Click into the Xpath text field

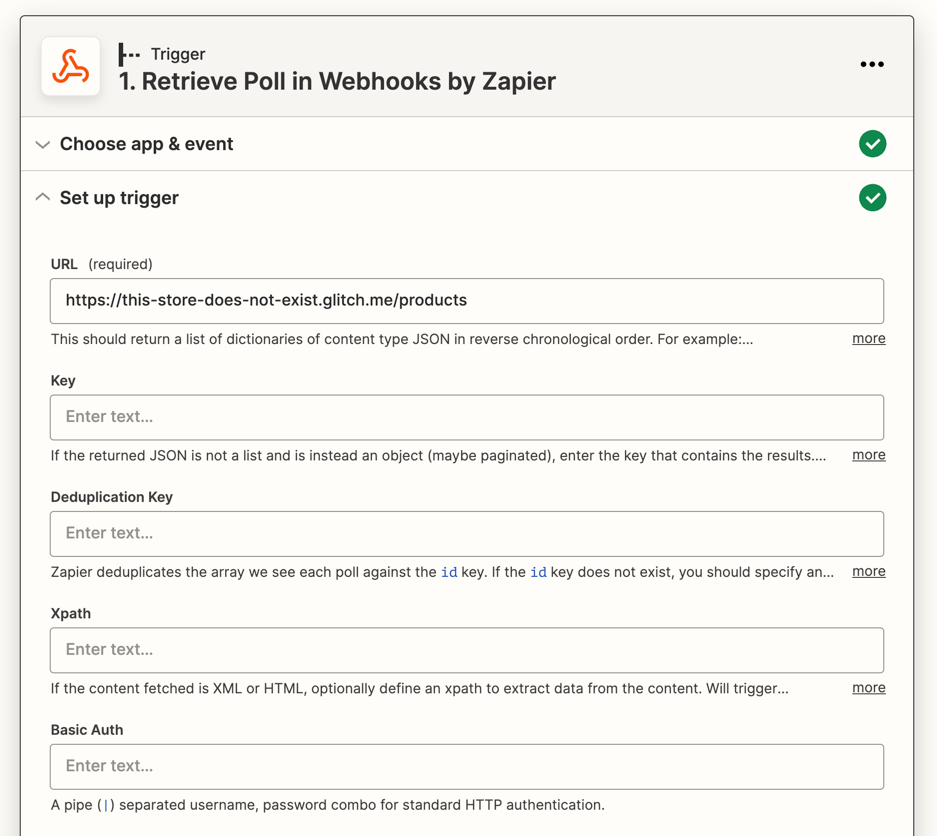467,650
